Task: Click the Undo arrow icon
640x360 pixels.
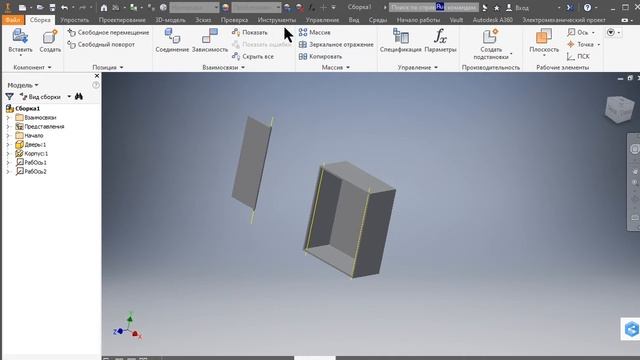Action: [64, 7]
